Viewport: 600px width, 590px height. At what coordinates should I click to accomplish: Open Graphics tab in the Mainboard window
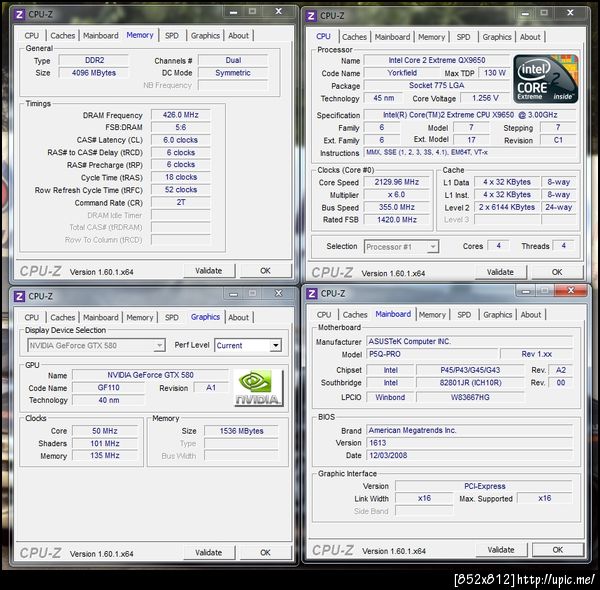pyautogui.click(x=497, y=315)
